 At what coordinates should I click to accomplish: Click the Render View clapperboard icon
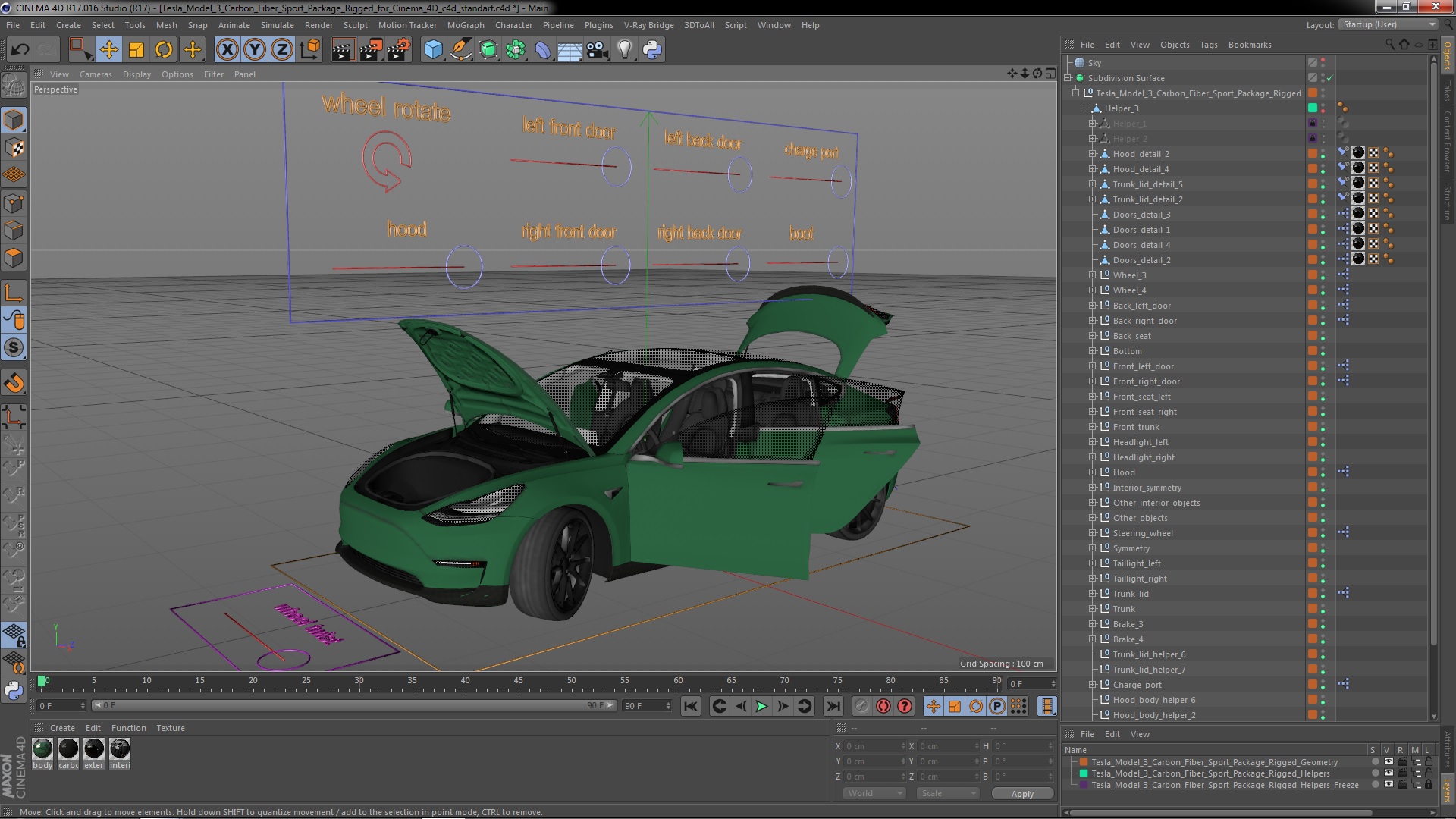click(342, 50)
